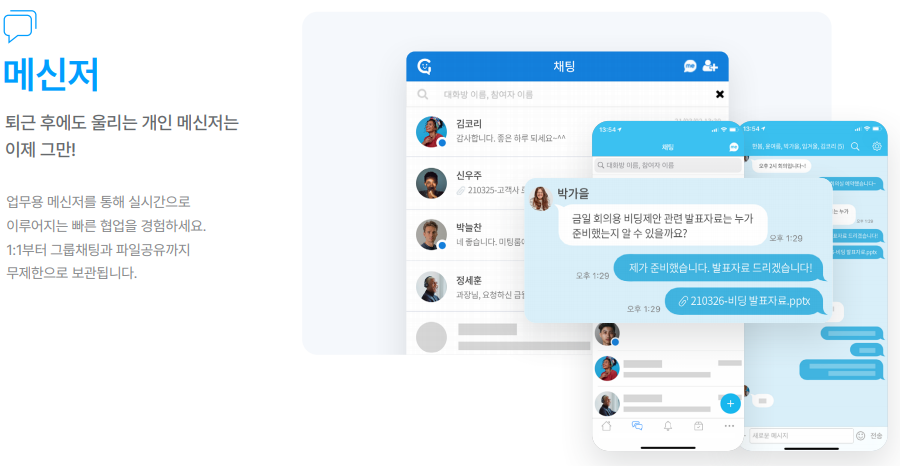Click the 새로운 메시지 input field
900x466 pixels.
point(801,436)
